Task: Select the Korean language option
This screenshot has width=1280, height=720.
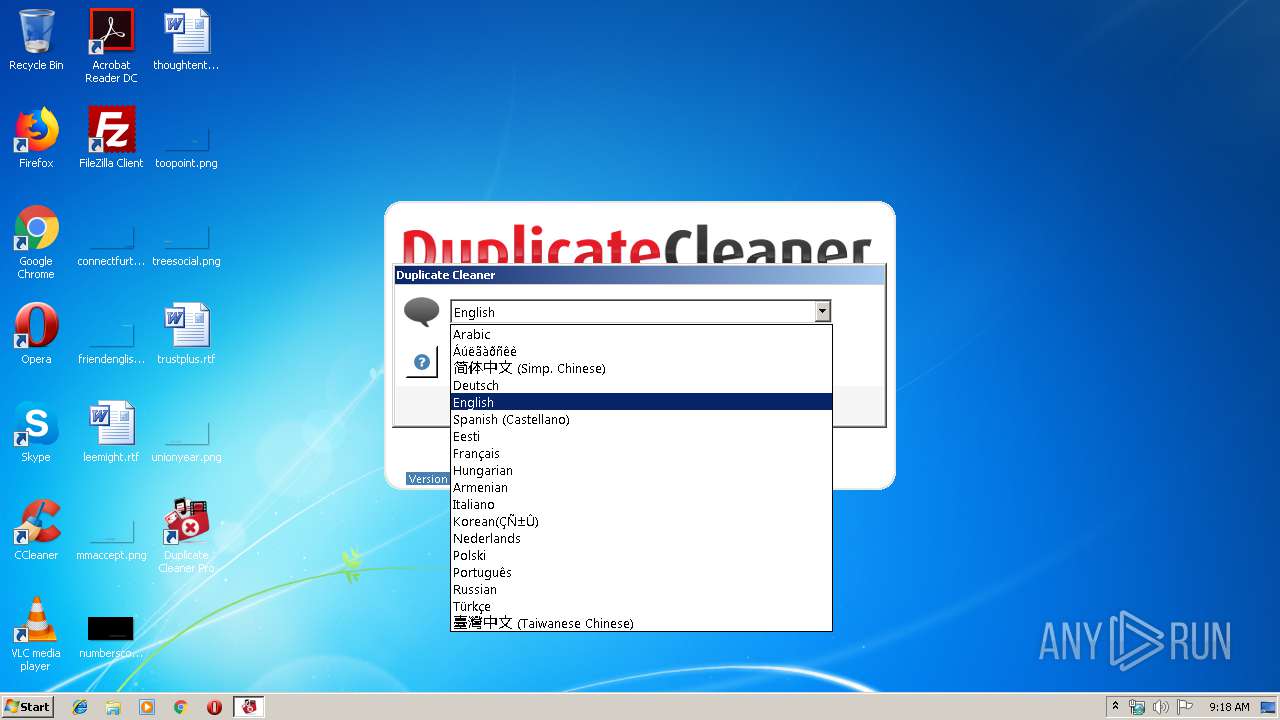Action: 641,521
